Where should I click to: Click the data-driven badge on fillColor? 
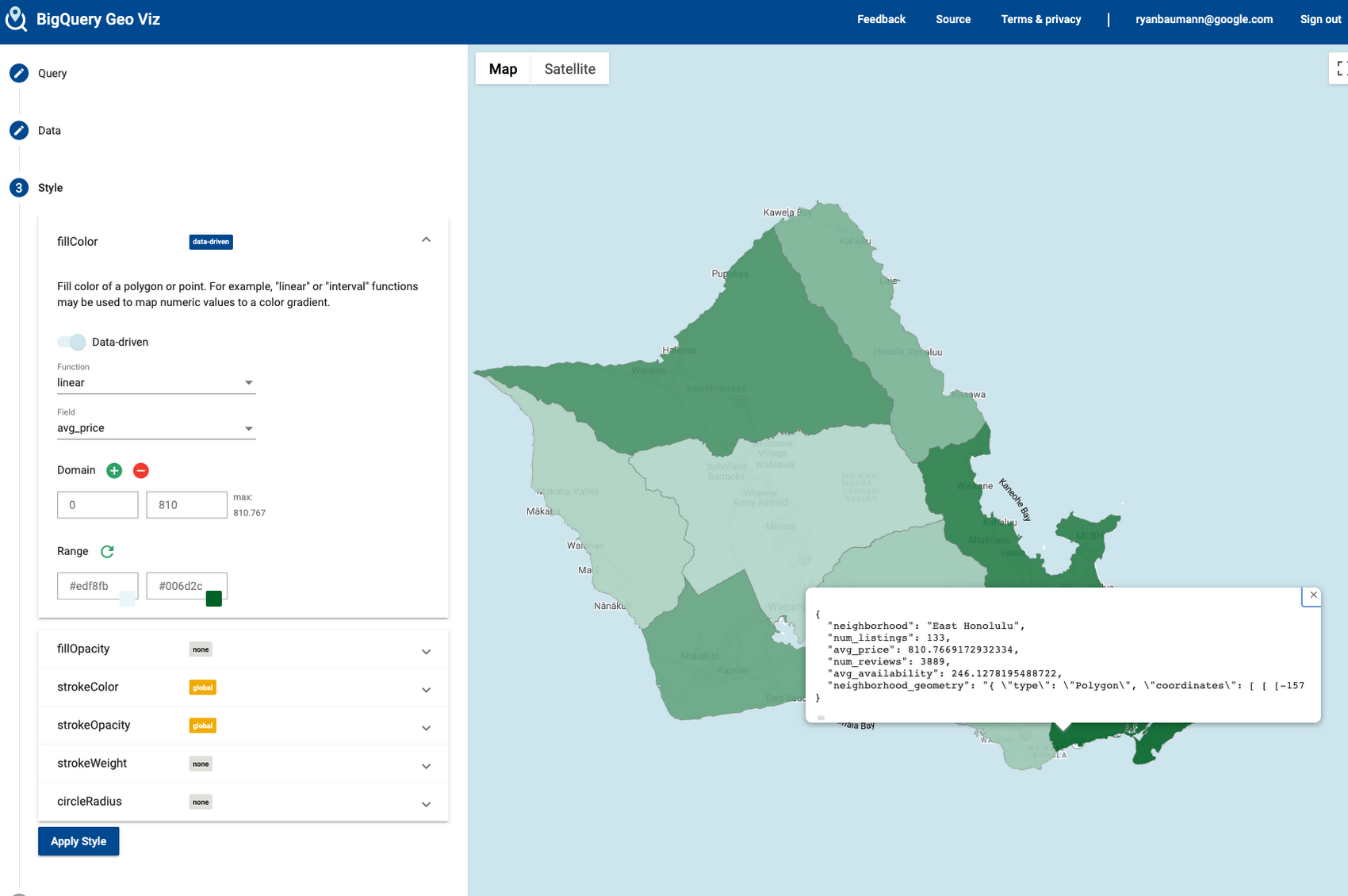[x=211, y=242]
